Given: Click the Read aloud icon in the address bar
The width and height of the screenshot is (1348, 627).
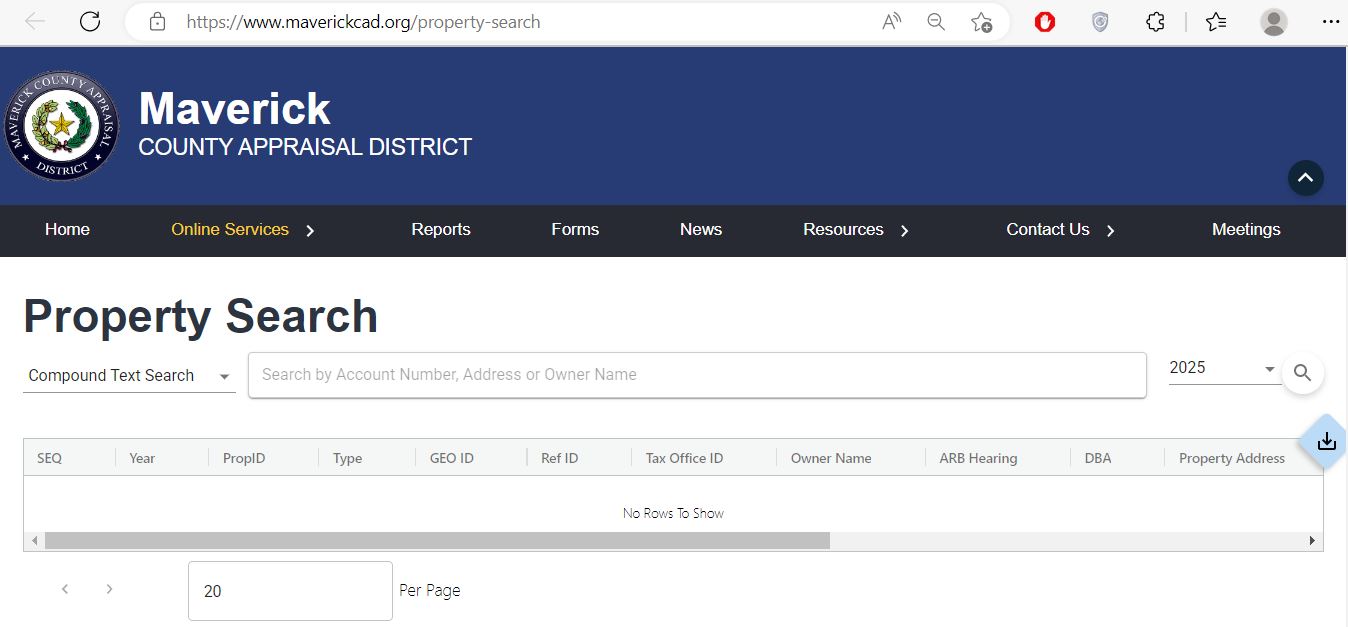Looking at the screenshot, I should tap(890, 21).
